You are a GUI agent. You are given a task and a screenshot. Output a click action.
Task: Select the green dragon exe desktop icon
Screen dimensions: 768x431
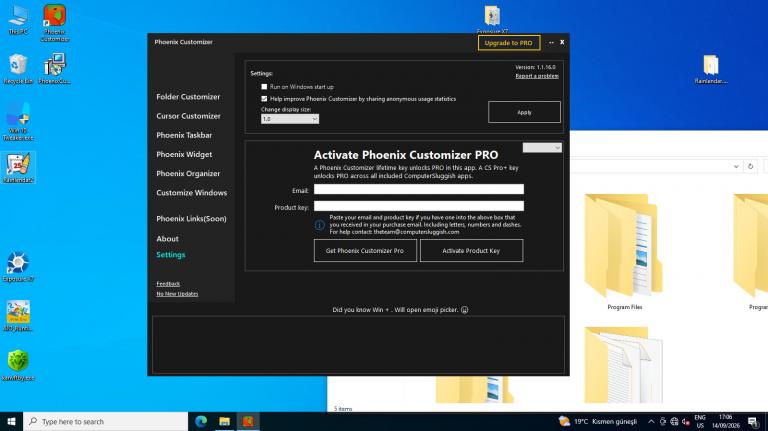18,365
